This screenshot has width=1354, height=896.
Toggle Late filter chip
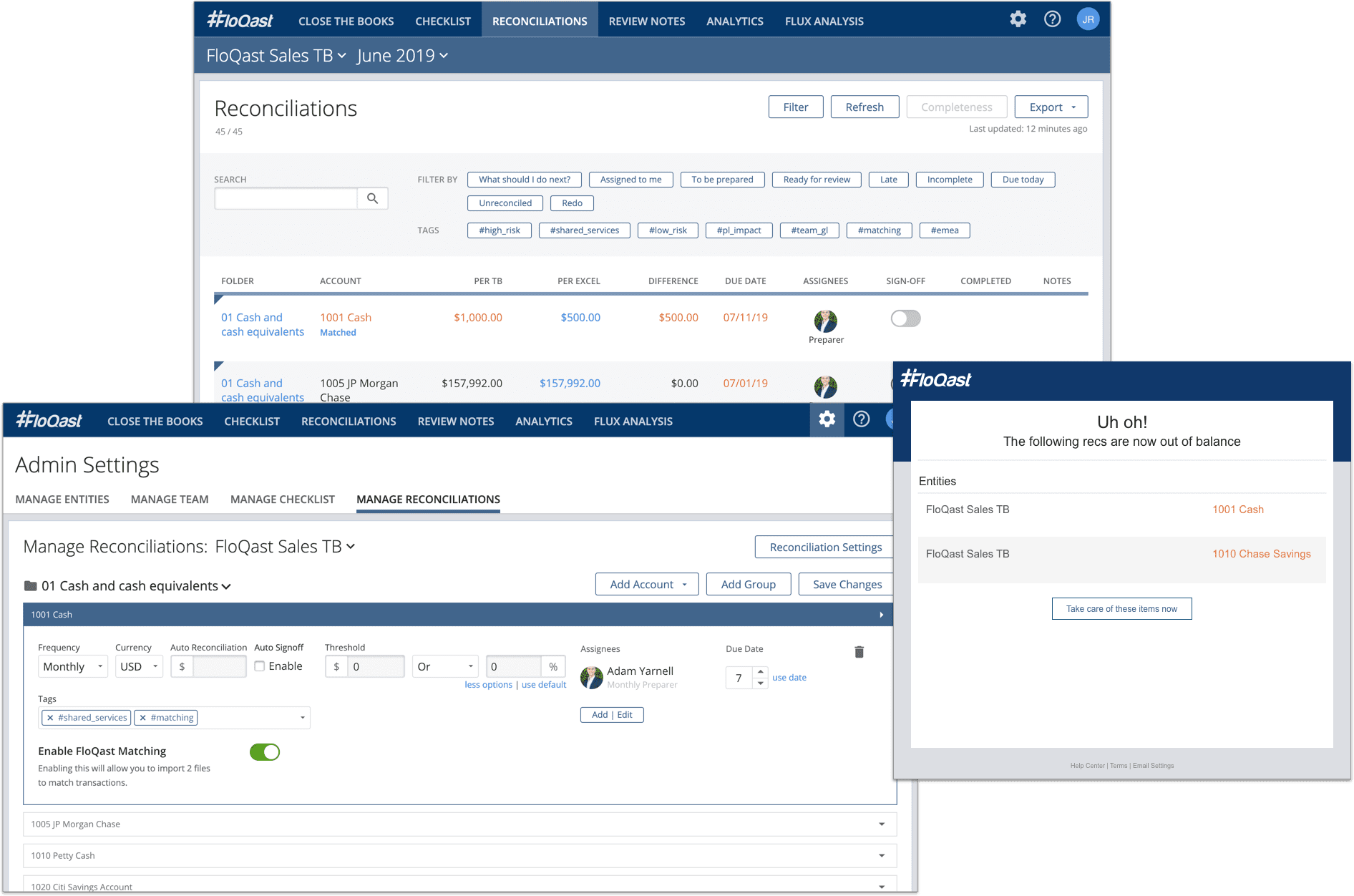889,180
